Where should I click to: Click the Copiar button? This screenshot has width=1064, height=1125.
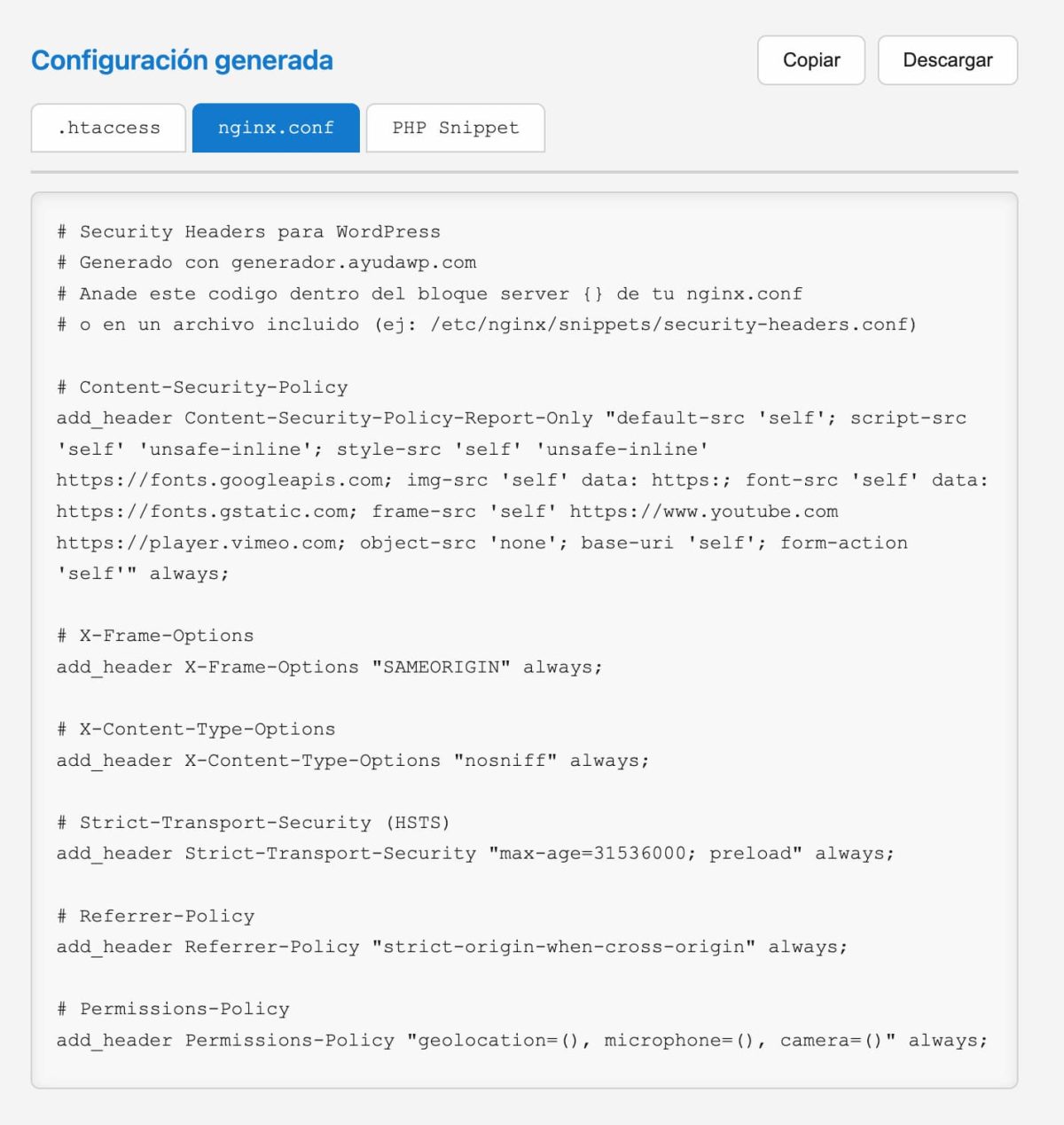pyautogui.click(x=810, y=60)
